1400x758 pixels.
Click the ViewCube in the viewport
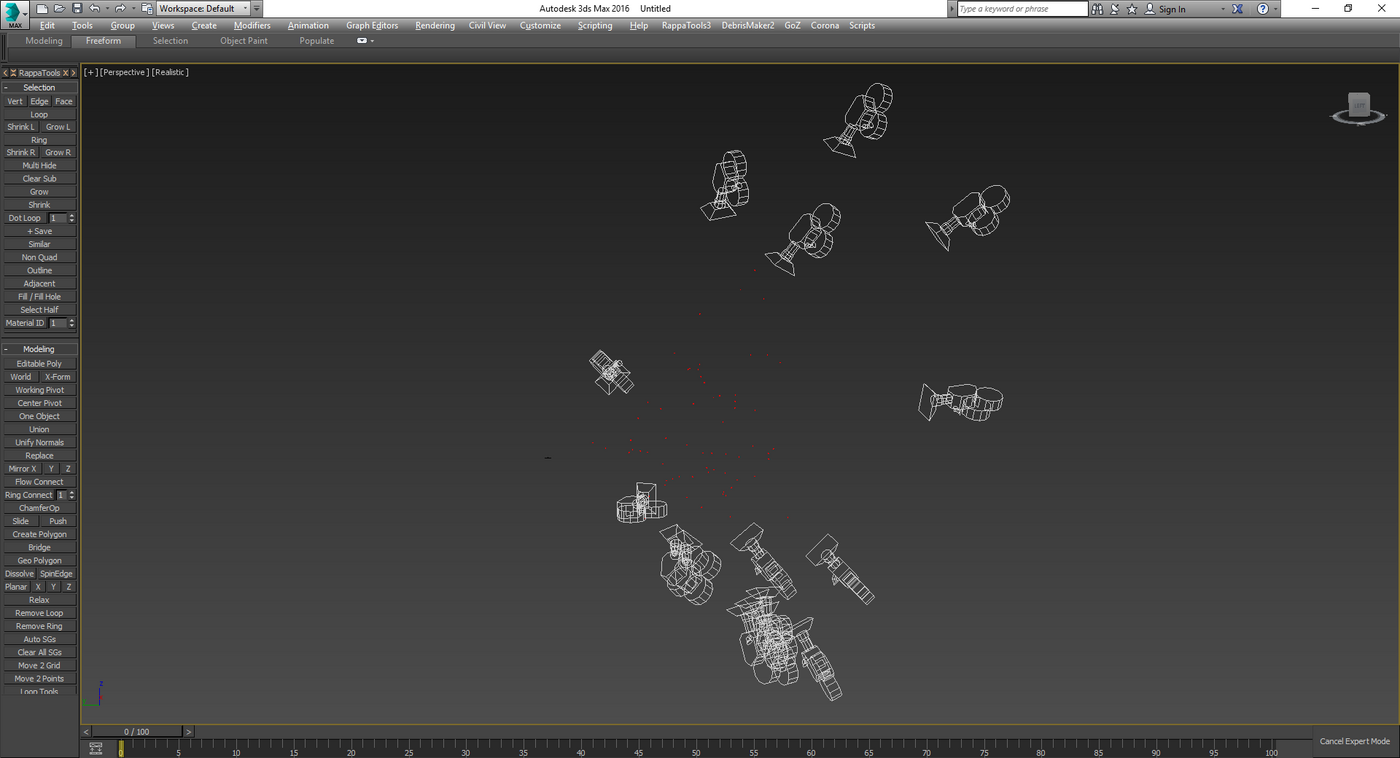tap(1358, 108)
